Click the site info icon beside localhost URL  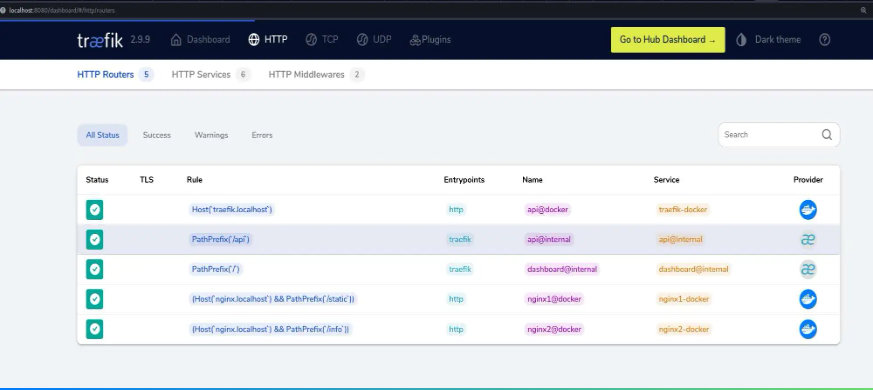[x=3, y=10]
